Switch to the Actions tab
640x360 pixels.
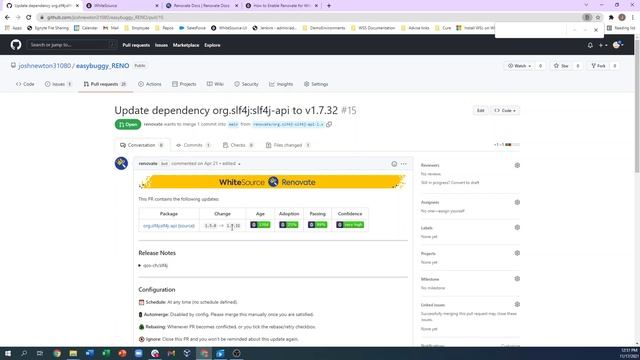click(150, 84)
